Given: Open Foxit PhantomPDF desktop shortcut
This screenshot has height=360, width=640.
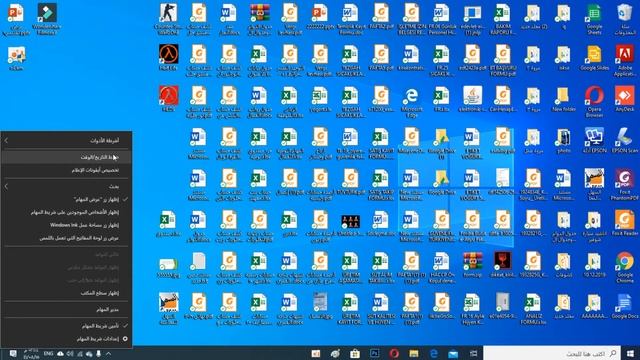Looking at the screenshot, I should click(x=624, y=184).
